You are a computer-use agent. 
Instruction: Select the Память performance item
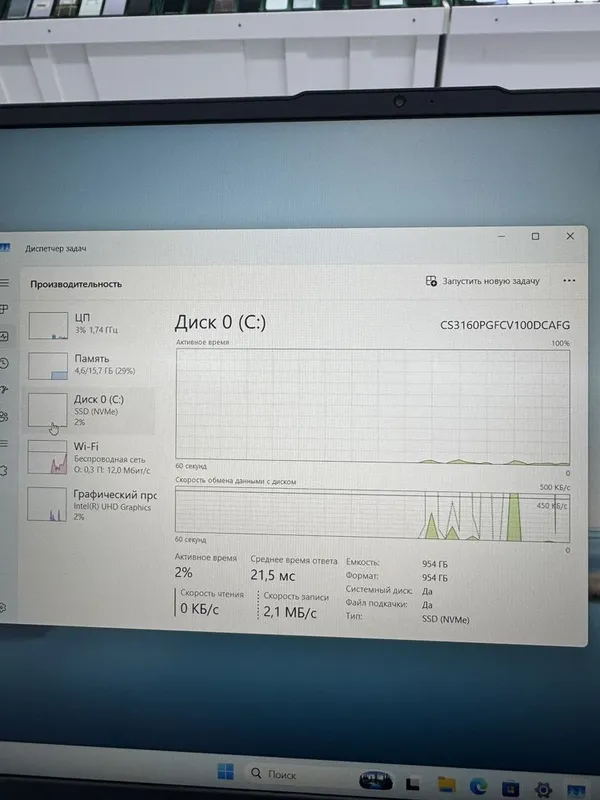point(90,365)
